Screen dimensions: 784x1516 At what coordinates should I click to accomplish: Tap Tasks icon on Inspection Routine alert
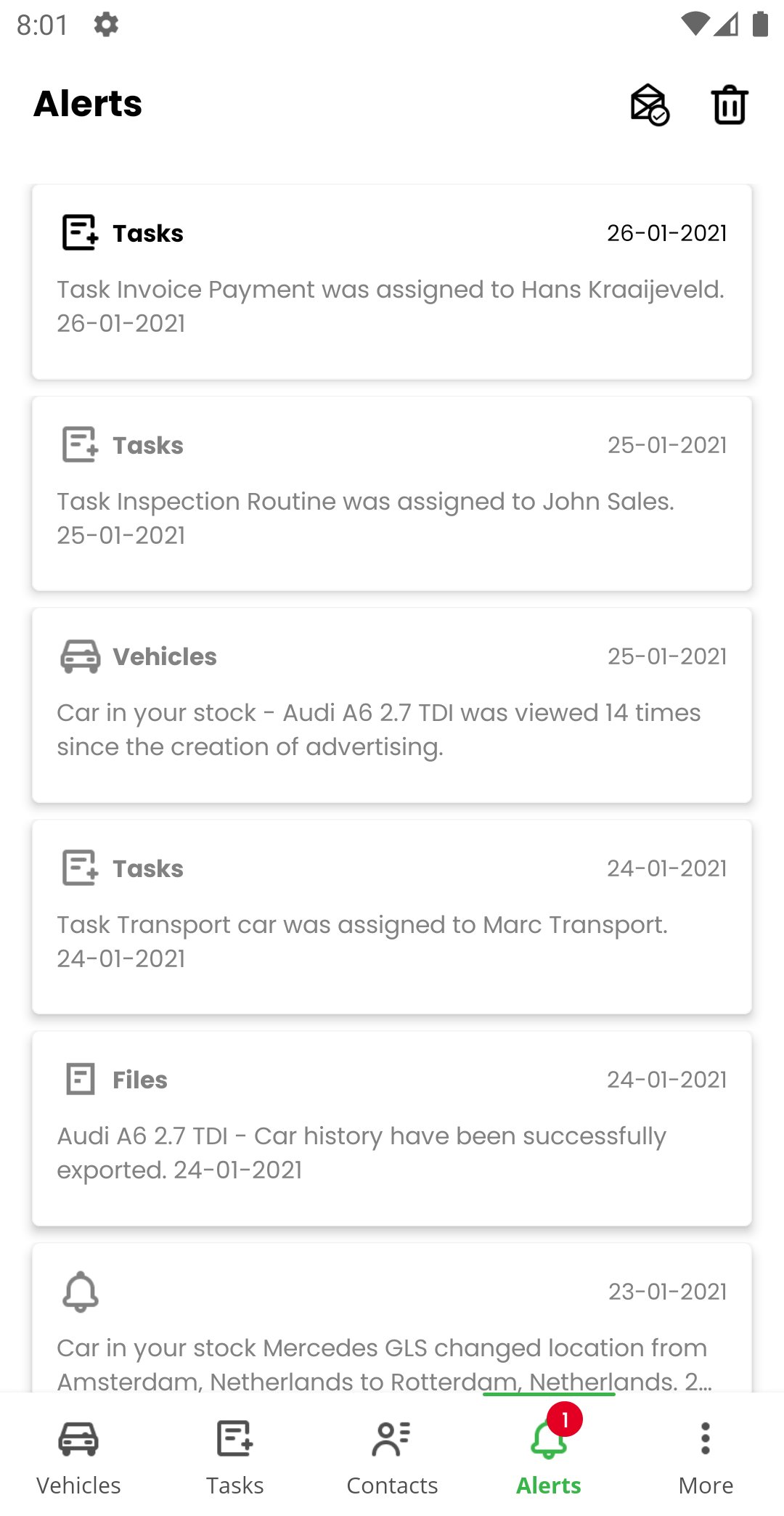pyautogui.click(x=80, y=444)
